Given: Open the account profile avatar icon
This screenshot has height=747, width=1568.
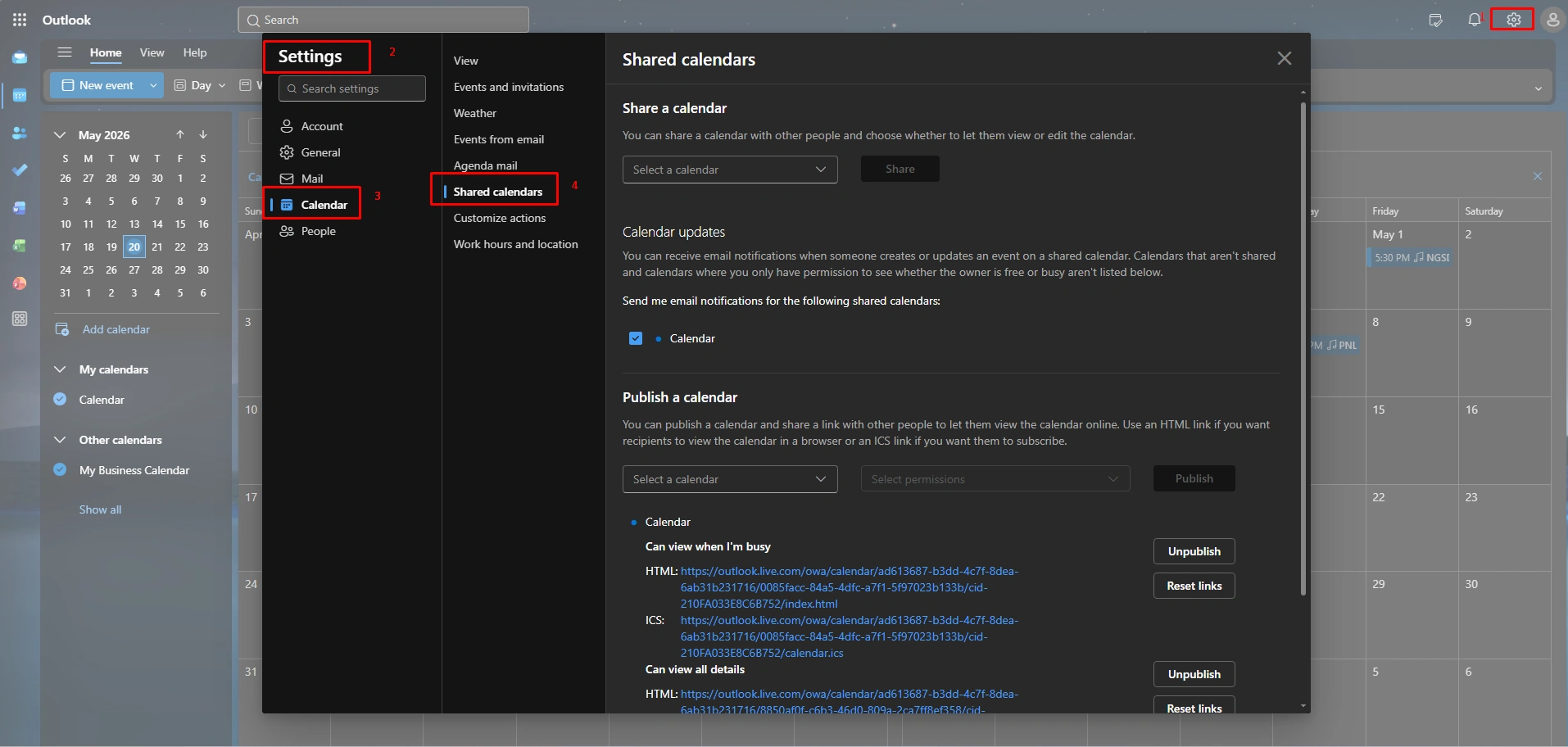Looking at the screenshot, I should pyautogui.click(x=1552, y=20).
